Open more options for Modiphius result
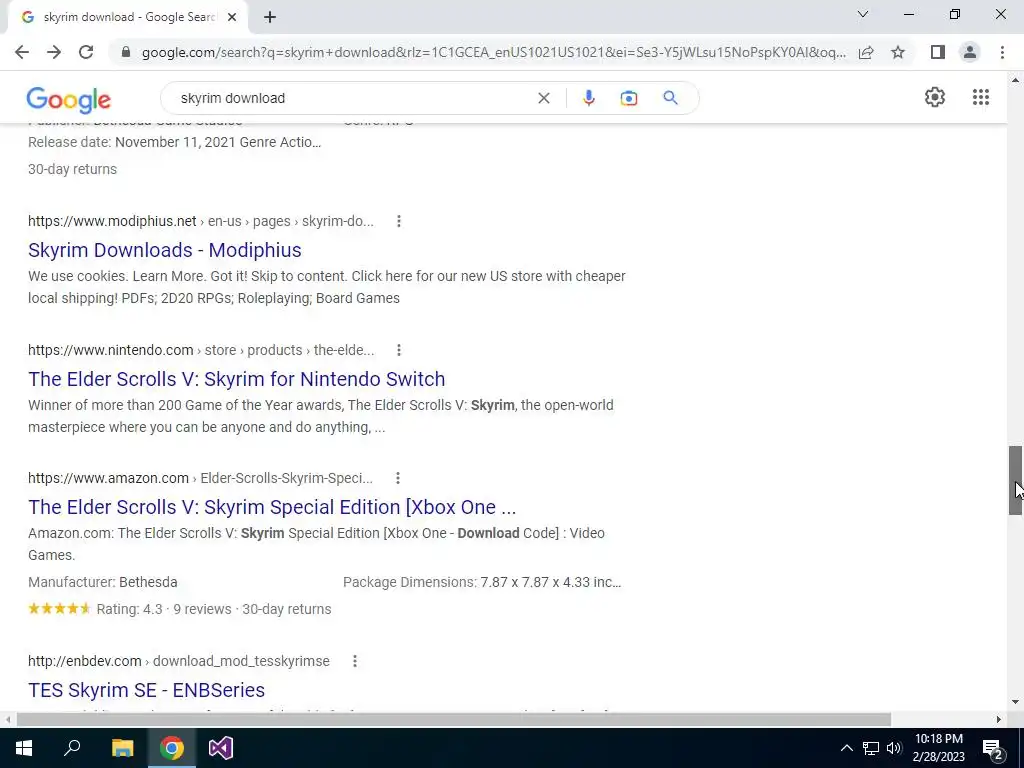Screen dimensions: 1024x768 coord(398,221)
